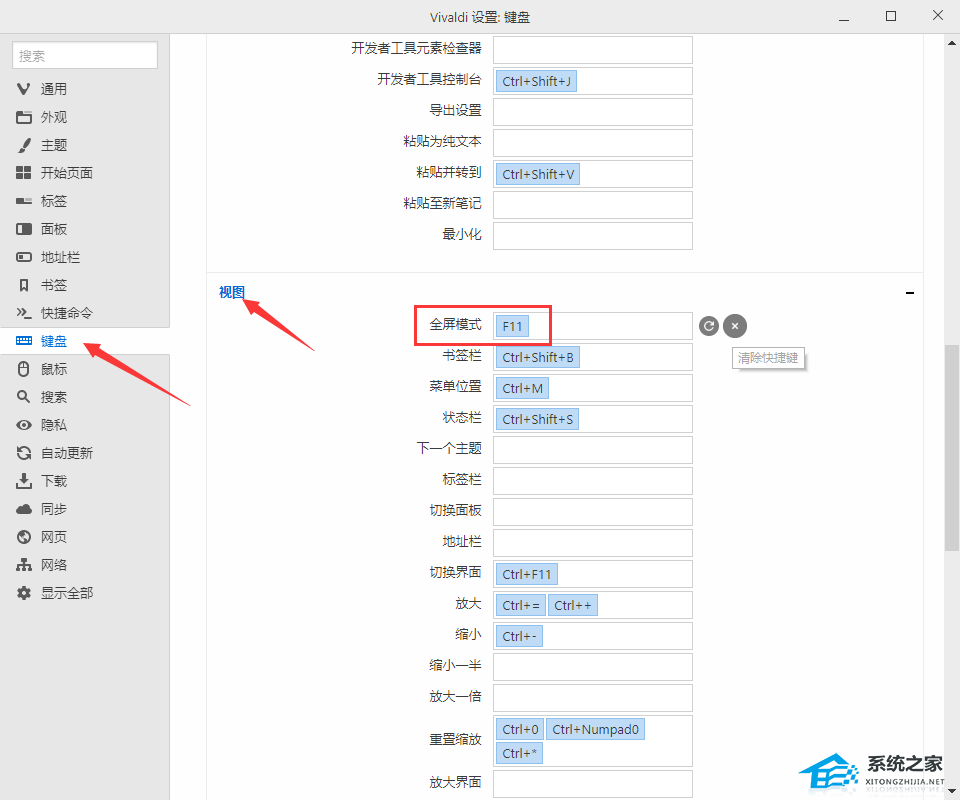Image resolution: width=960 pixels, height=800 pixels.
Task: Select the Ctrl+Shift+V shortcut chip
Action: tap(538, 174)
